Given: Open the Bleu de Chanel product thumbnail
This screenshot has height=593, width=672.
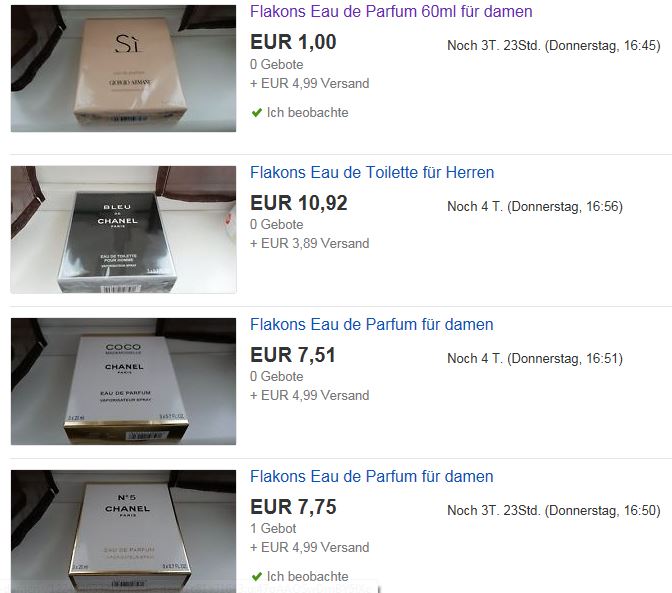Looking at the screenshot, I should pyautogui.click(x=123, y=230).
